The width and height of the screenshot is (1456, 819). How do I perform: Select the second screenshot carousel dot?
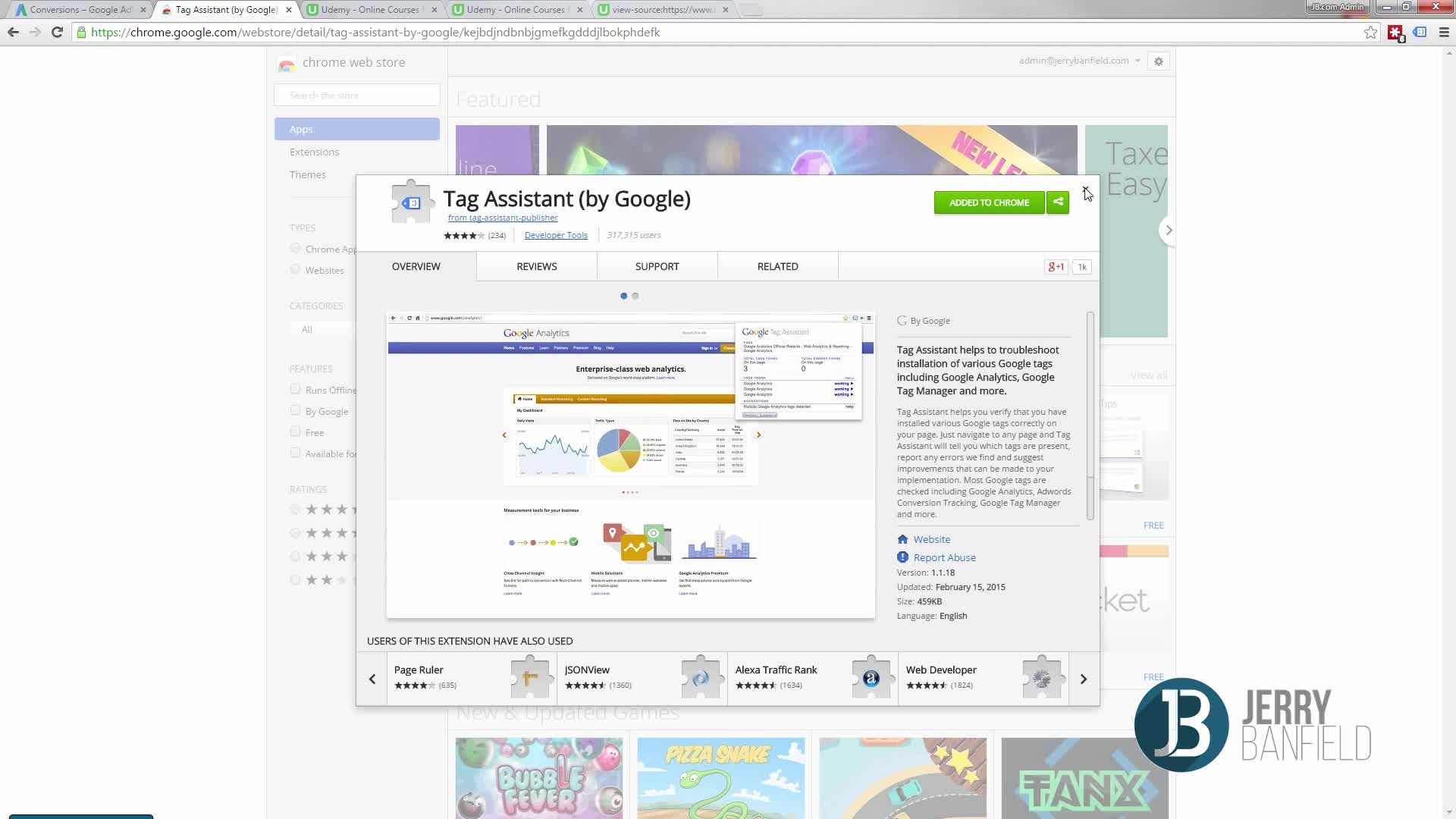(635, 297)
